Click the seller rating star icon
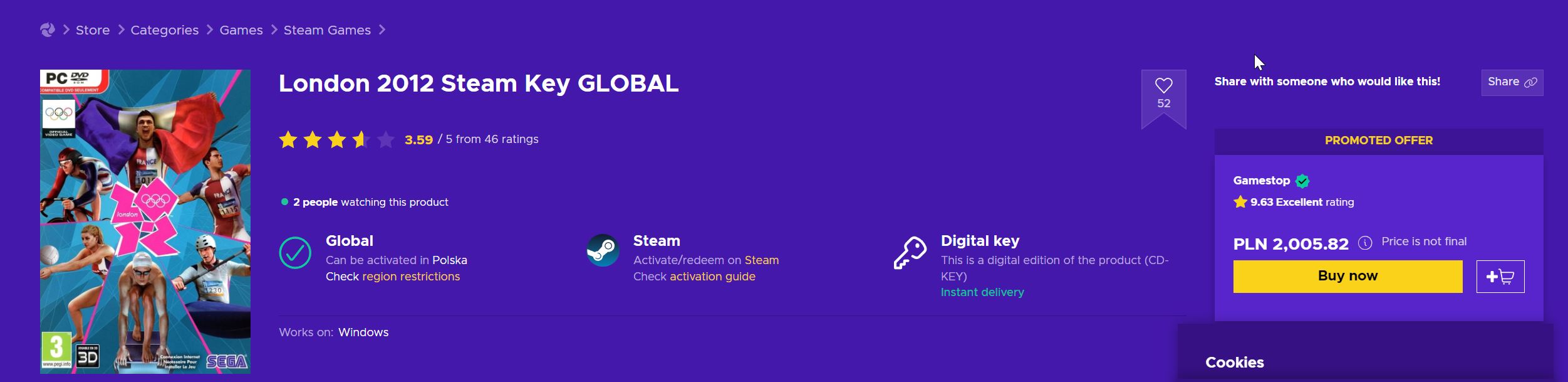1568x382 pixels. [x=1240, y=202]
